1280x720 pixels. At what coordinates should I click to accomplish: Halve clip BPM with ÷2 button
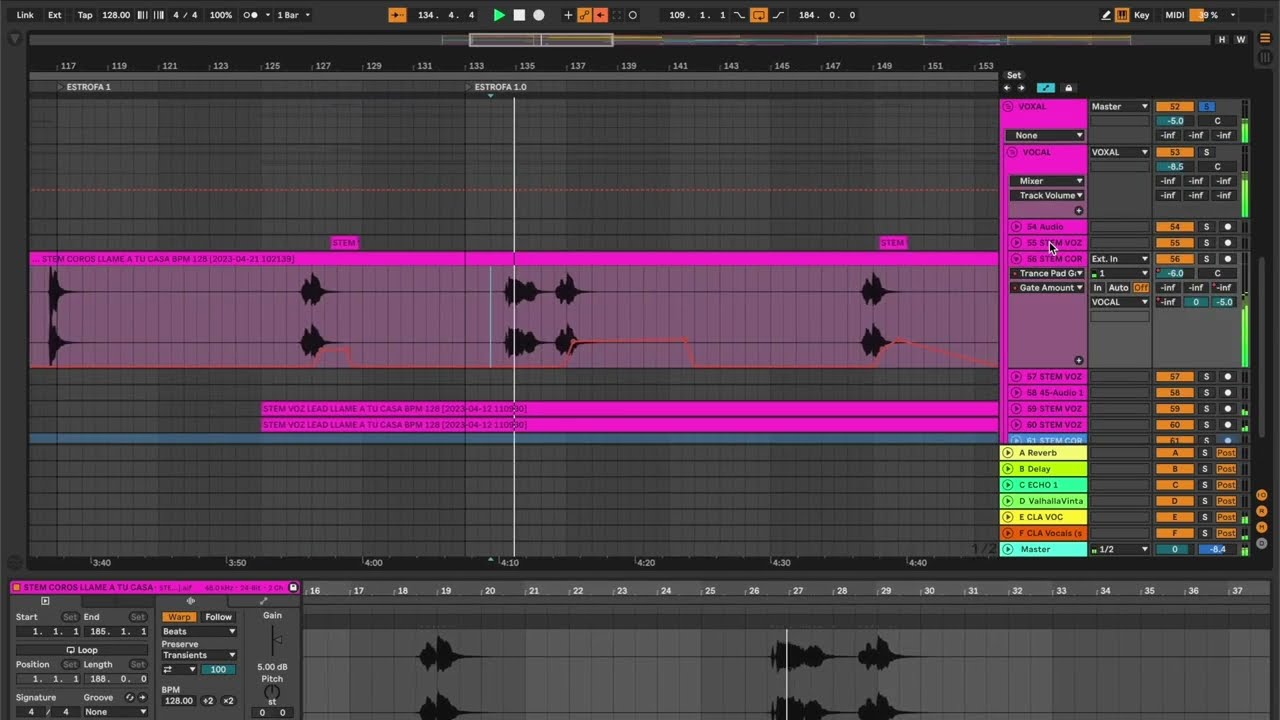208,701
